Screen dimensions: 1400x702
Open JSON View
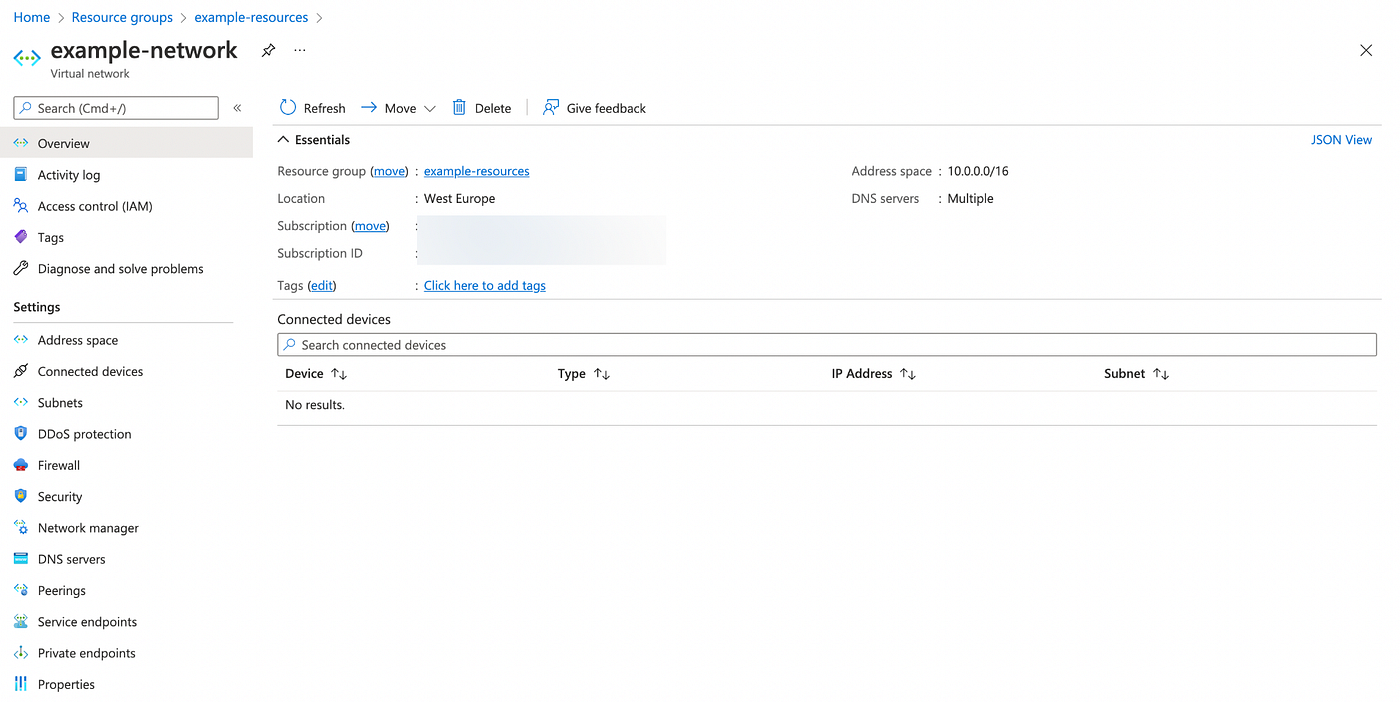point(1341,140)
